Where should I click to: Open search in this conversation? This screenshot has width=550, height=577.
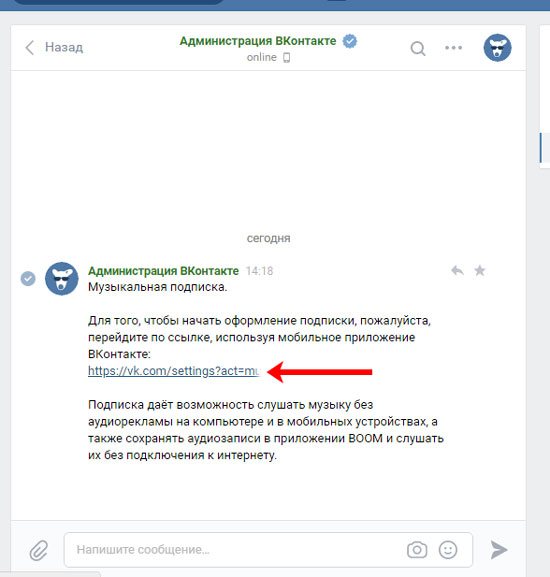[x=418, y=48]
